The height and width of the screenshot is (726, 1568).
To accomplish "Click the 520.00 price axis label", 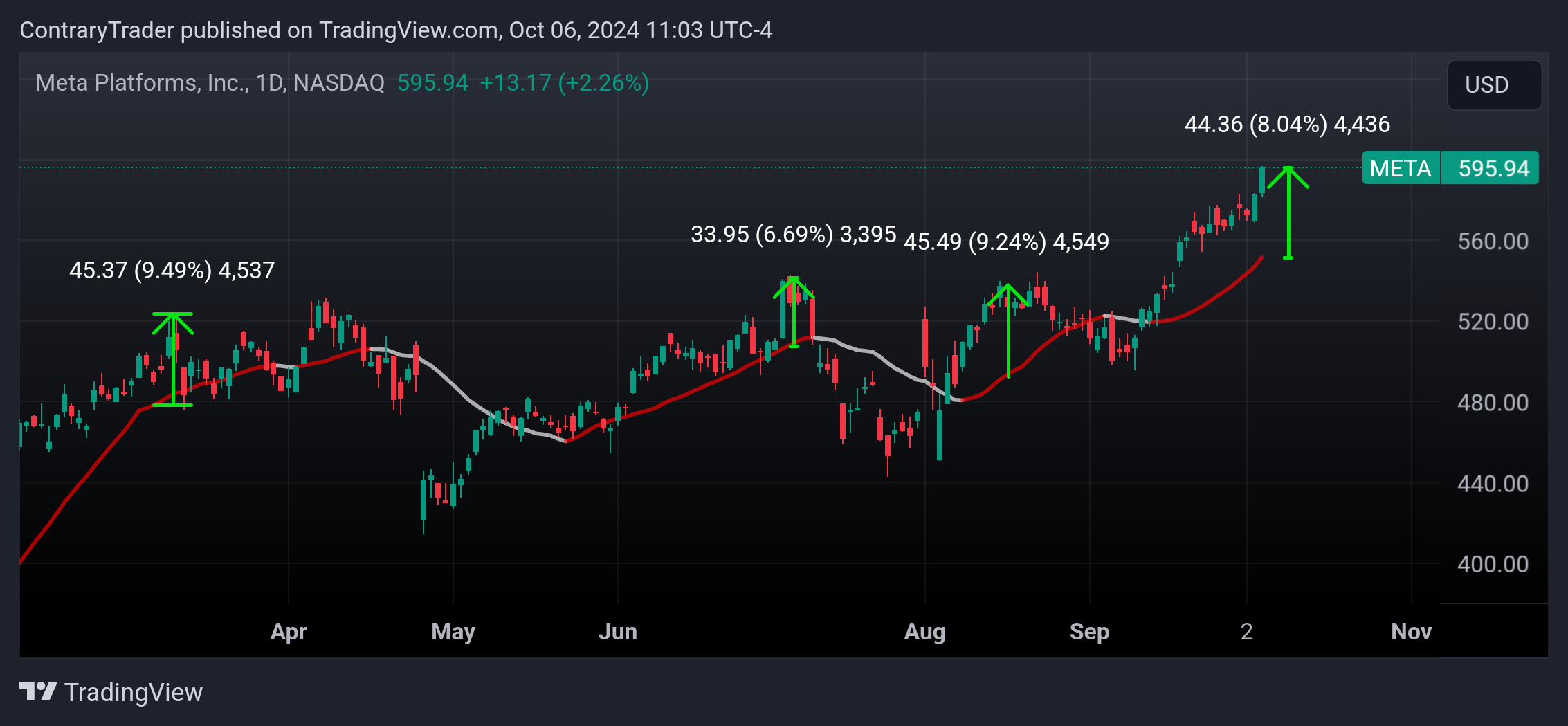I will point(1493,321).
